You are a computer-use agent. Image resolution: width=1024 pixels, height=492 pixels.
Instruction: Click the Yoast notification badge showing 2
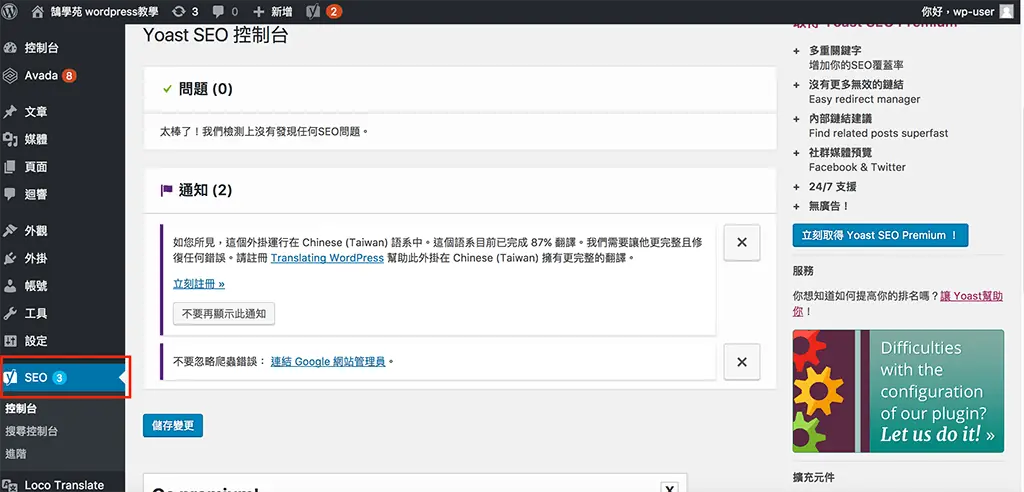click(x=333, y=12)
